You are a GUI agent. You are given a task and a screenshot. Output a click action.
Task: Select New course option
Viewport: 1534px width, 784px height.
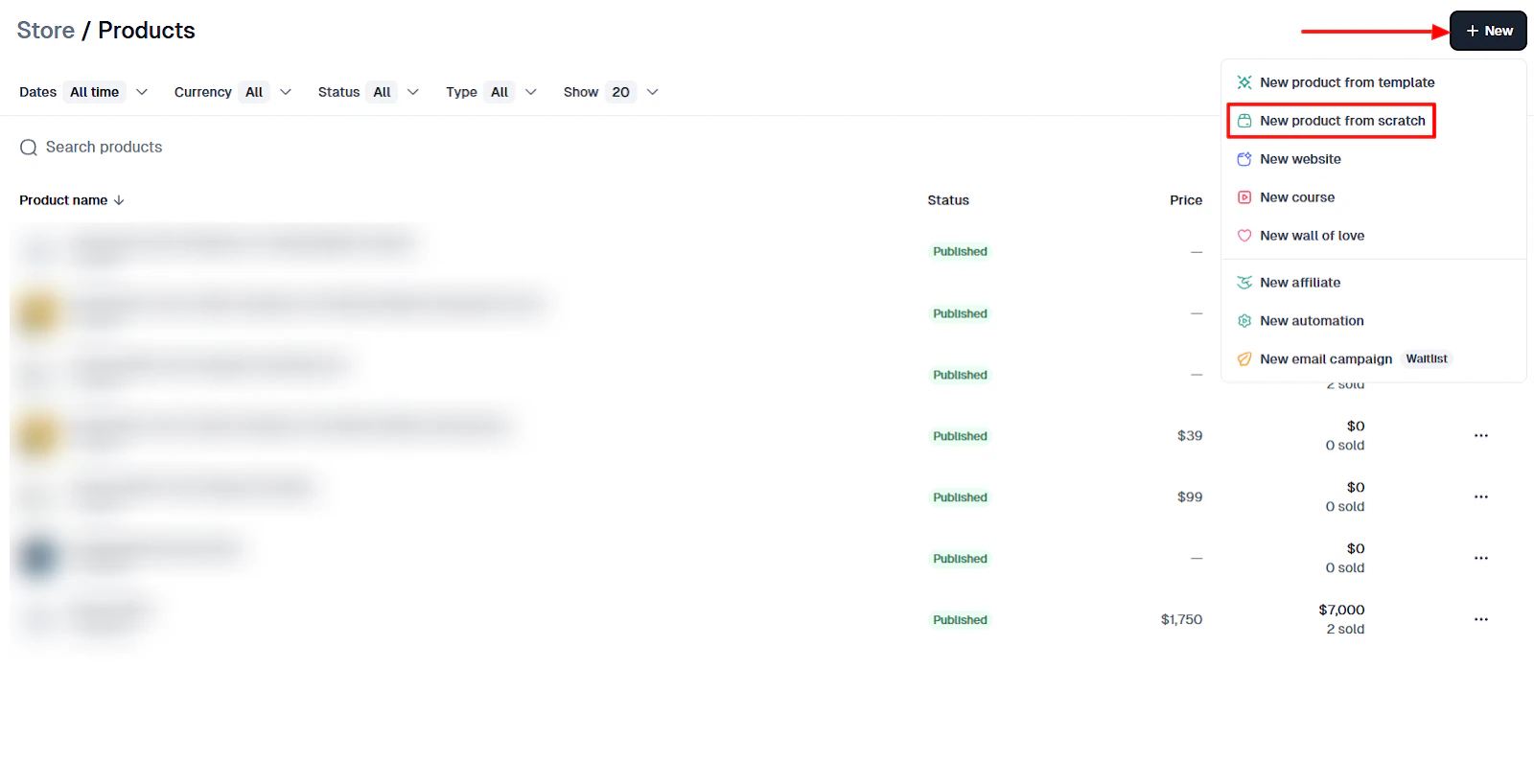[x=1374, y=197]
